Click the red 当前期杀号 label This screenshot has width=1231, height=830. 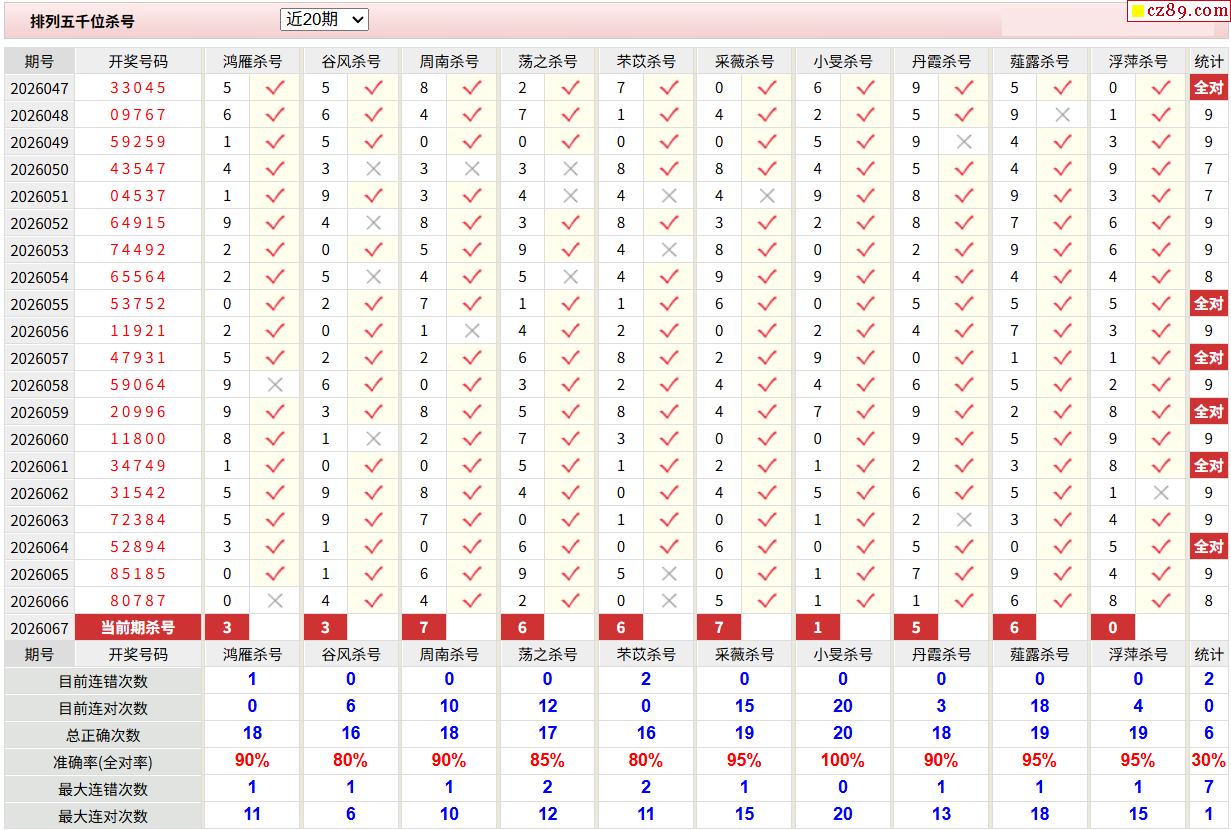pyautogui.click(x=138, y=628)
